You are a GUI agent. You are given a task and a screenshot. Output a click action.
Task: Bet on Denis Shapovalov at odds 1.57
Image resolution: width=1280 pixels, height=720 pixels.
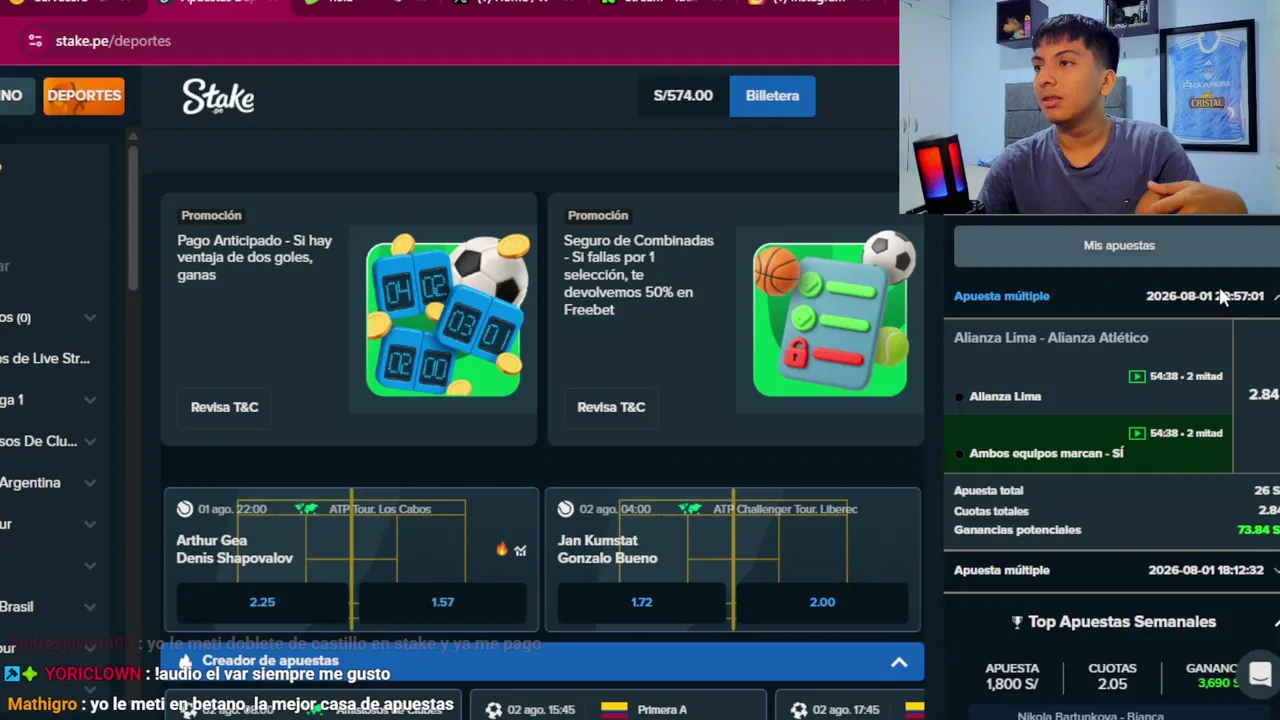tap(442, 602)
